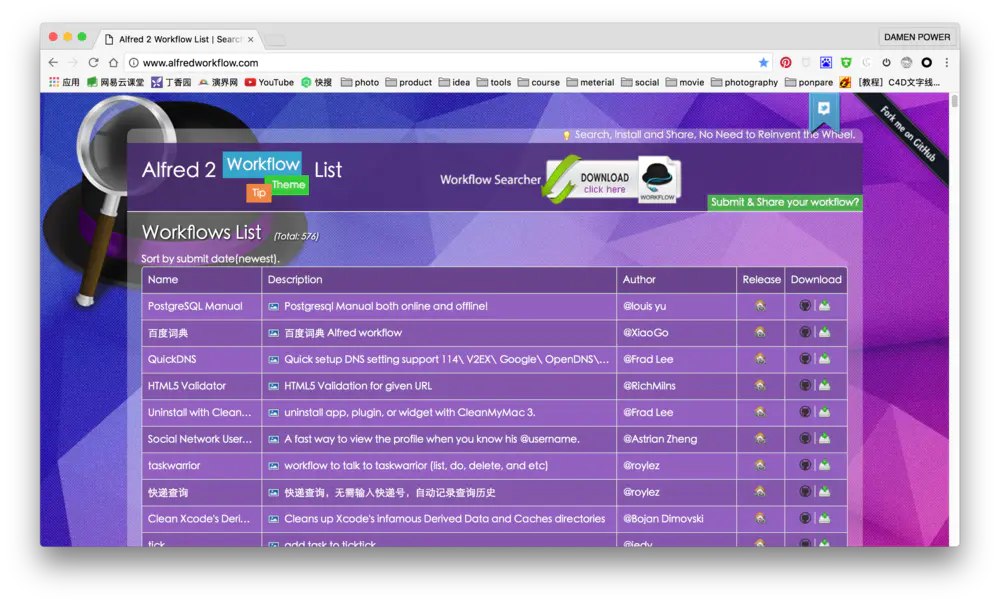The height and width of the screenshot is (604, 1000).
Task: Close the Alfred 2 Workflow List tab
Action: click(x=251, y=40)
